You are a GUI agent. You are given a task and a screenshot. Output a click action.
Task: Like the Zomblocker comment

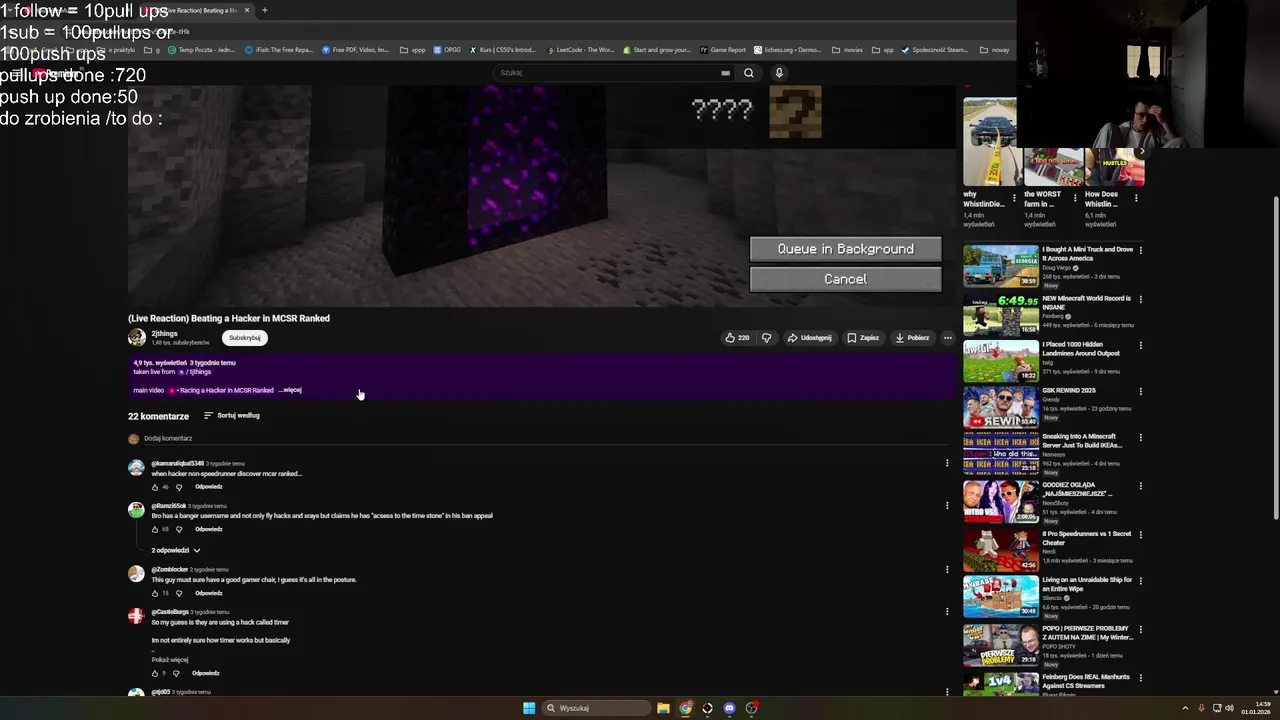click(155, 593)
